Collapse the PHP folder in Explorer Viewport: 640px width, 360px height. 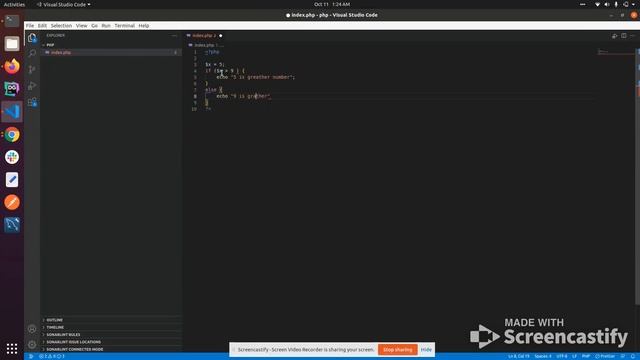(x=50, y=45)
